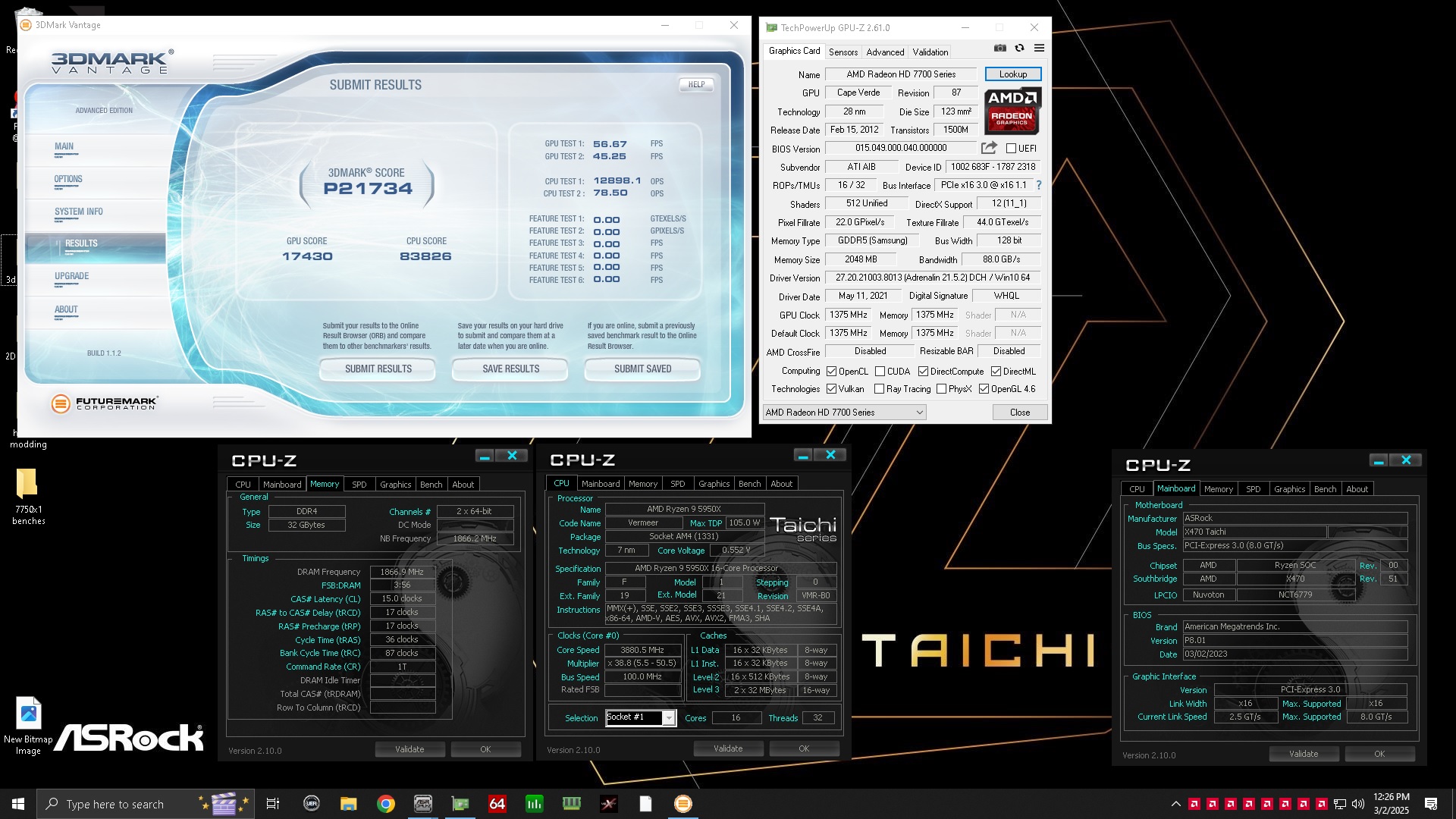The height and width of the screenshot is (819, 1456).
Task: Toggle the Ray Tracing checkbox
Action: coord(879,389)
